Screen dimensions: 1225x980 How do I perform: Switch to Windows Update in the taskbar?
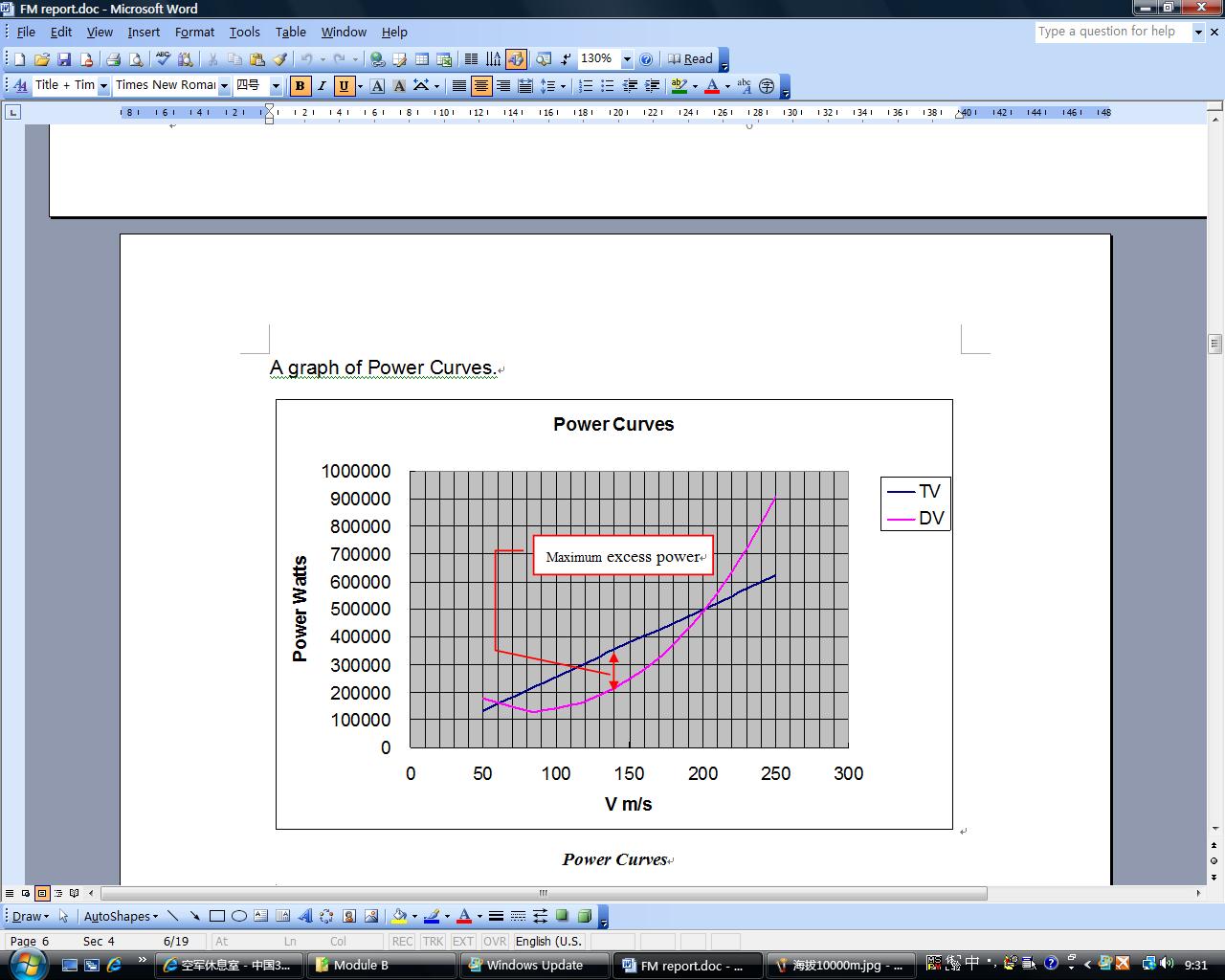534,965
